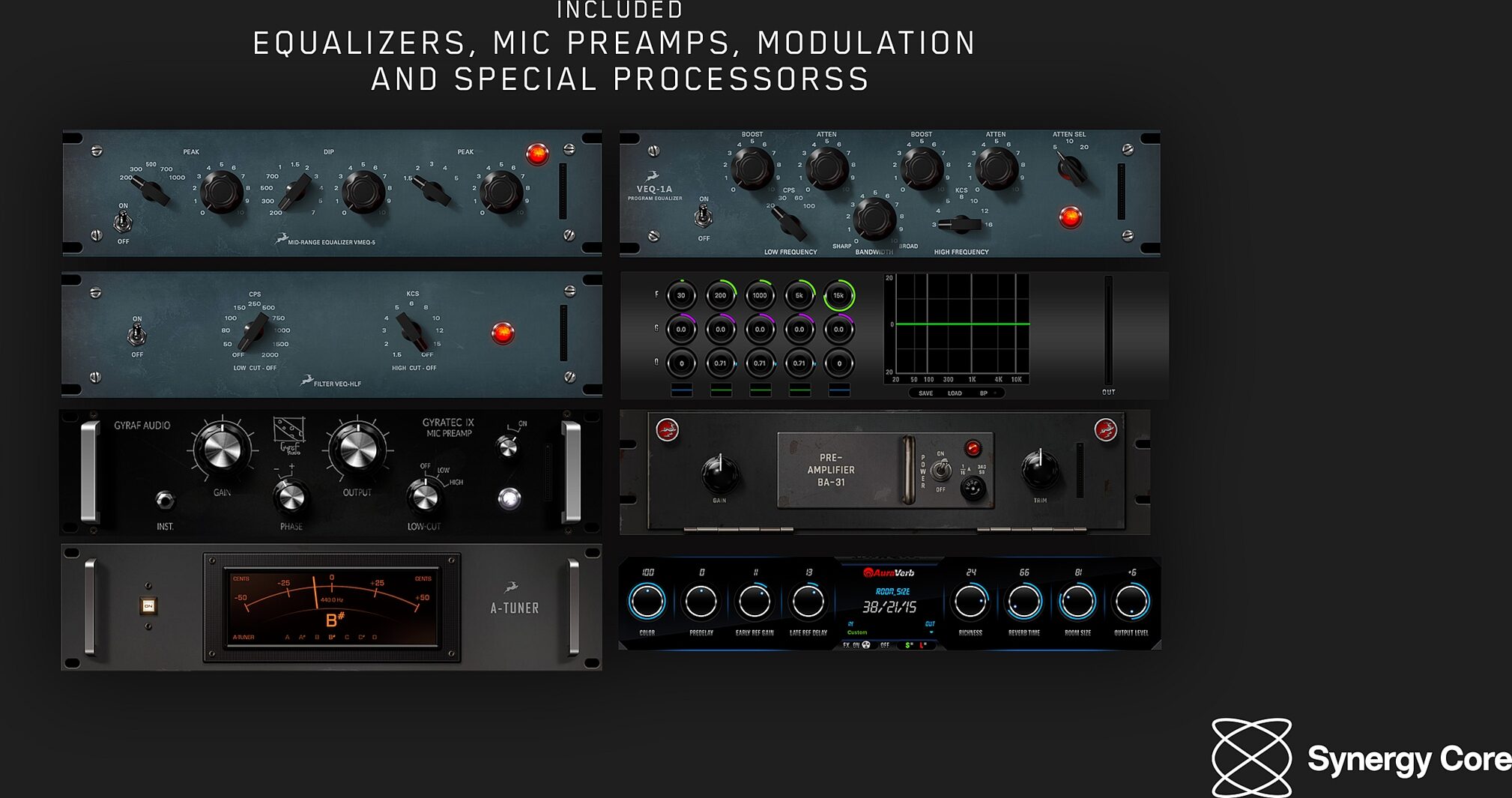Click the A-Tuner meter display
The width and height of the screenshot is (1512, 798).
tap(332, 607)
